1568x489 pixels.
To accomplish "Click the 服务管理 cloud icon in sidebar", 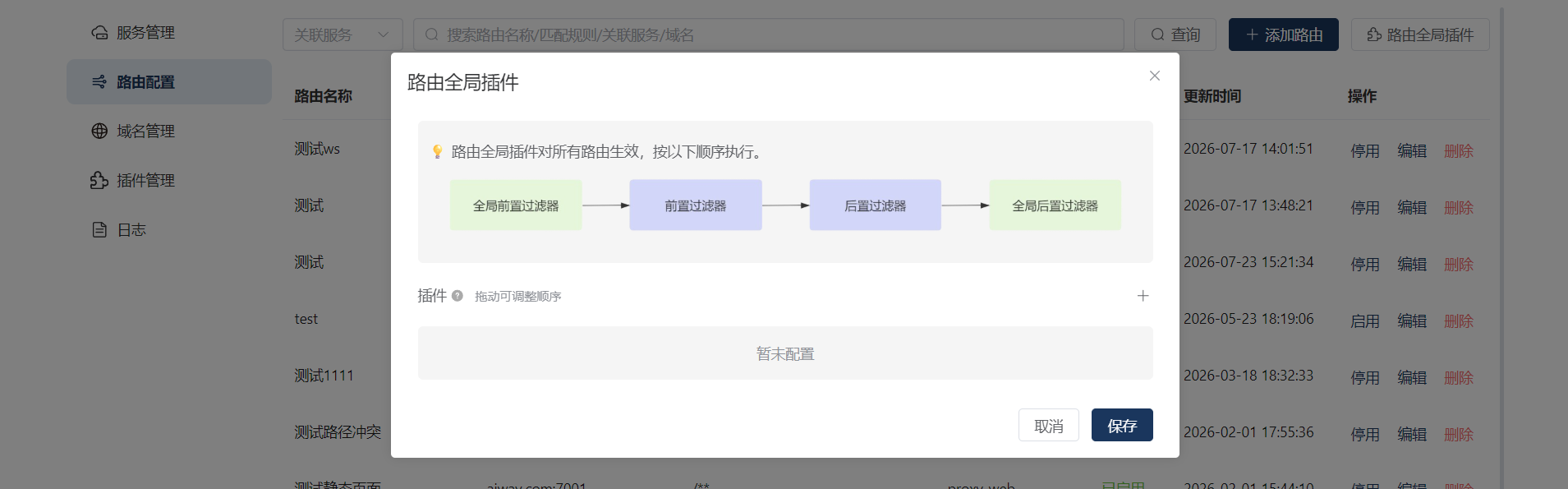I will pos(99,33).
